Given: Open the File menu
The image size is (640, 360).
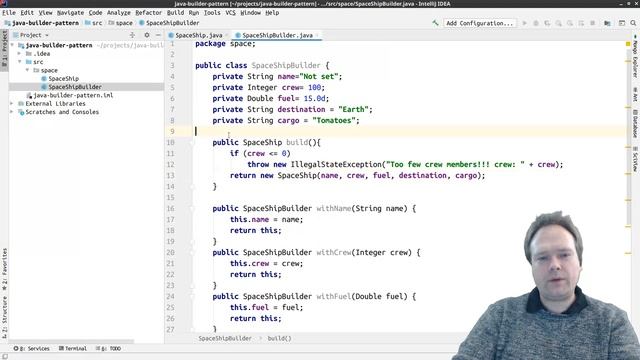Looking at the screenshot, I should (x=9, y=13).
